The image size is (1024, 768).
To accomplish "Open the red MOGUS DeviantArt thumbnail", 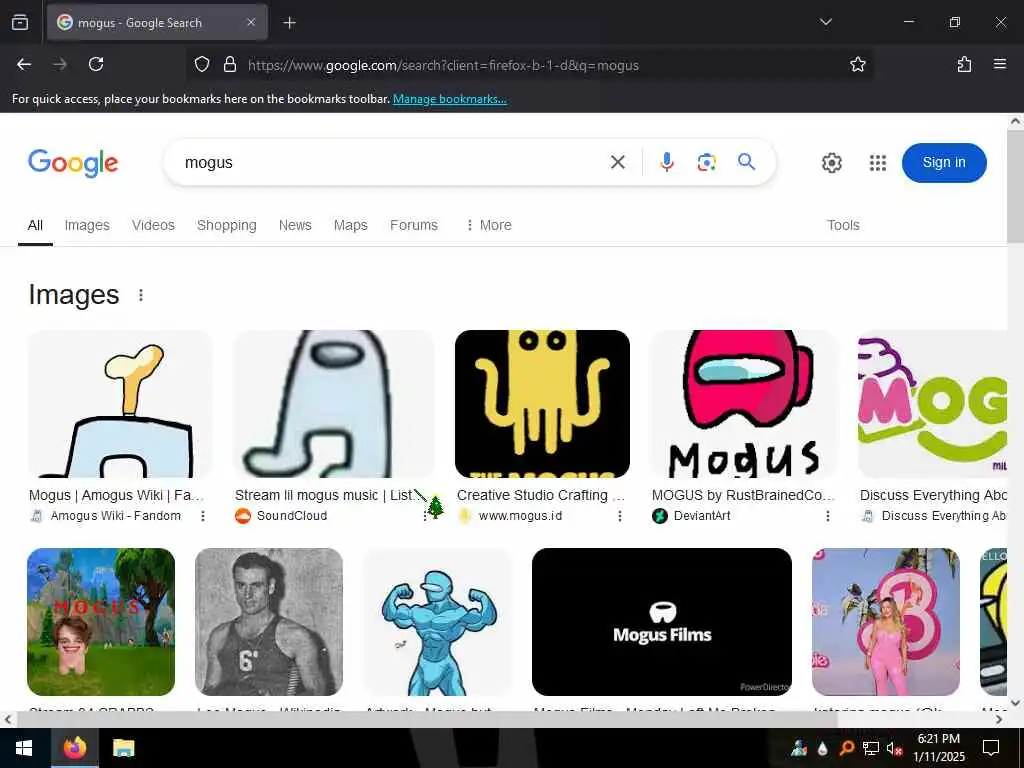I will [x=744, y=404].
